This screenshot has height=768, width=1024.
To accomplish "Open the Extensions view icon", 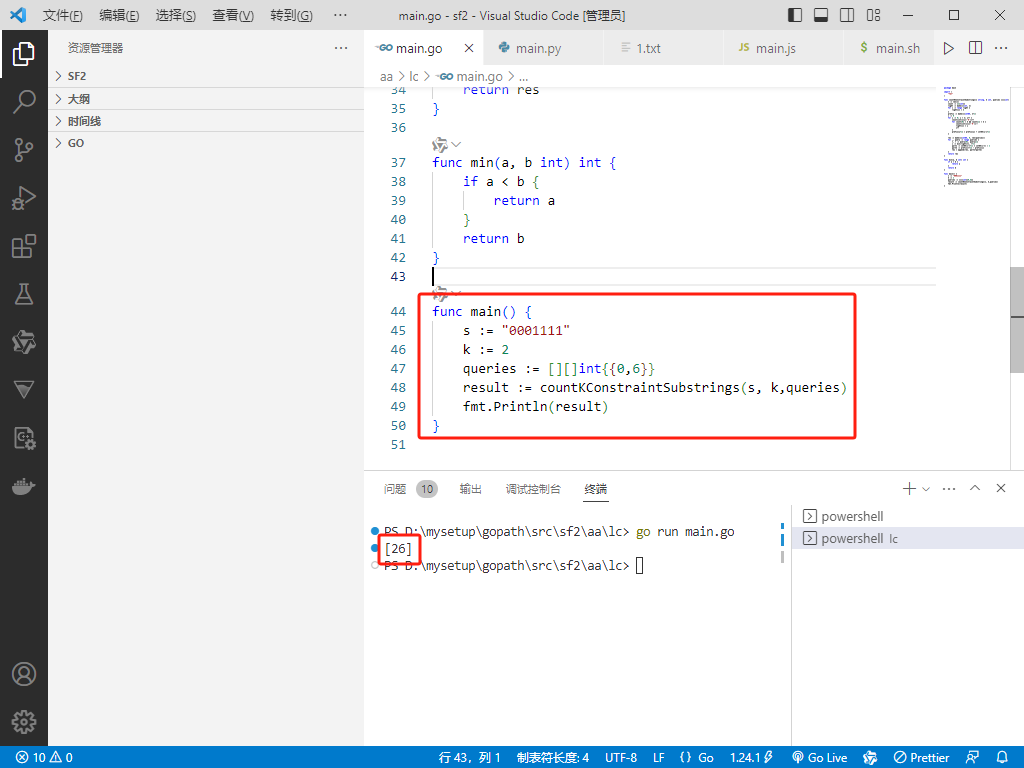I will (24, 246).
